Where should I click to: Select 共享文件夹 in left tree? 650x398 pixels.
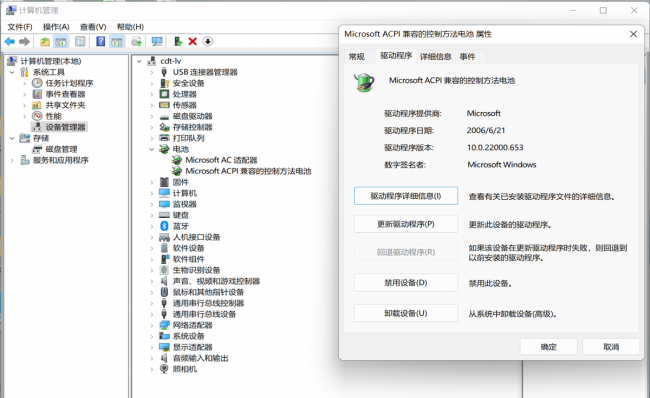[65, 105]
